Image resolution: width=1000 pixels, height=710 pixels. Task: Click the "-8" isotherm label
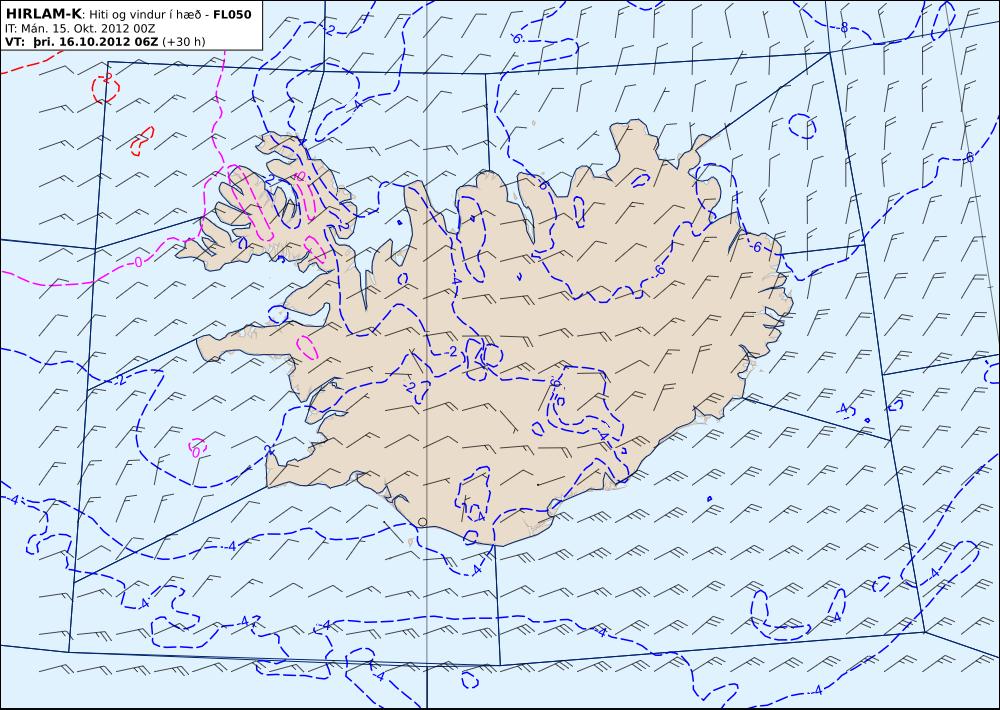[x=842, y=27]
